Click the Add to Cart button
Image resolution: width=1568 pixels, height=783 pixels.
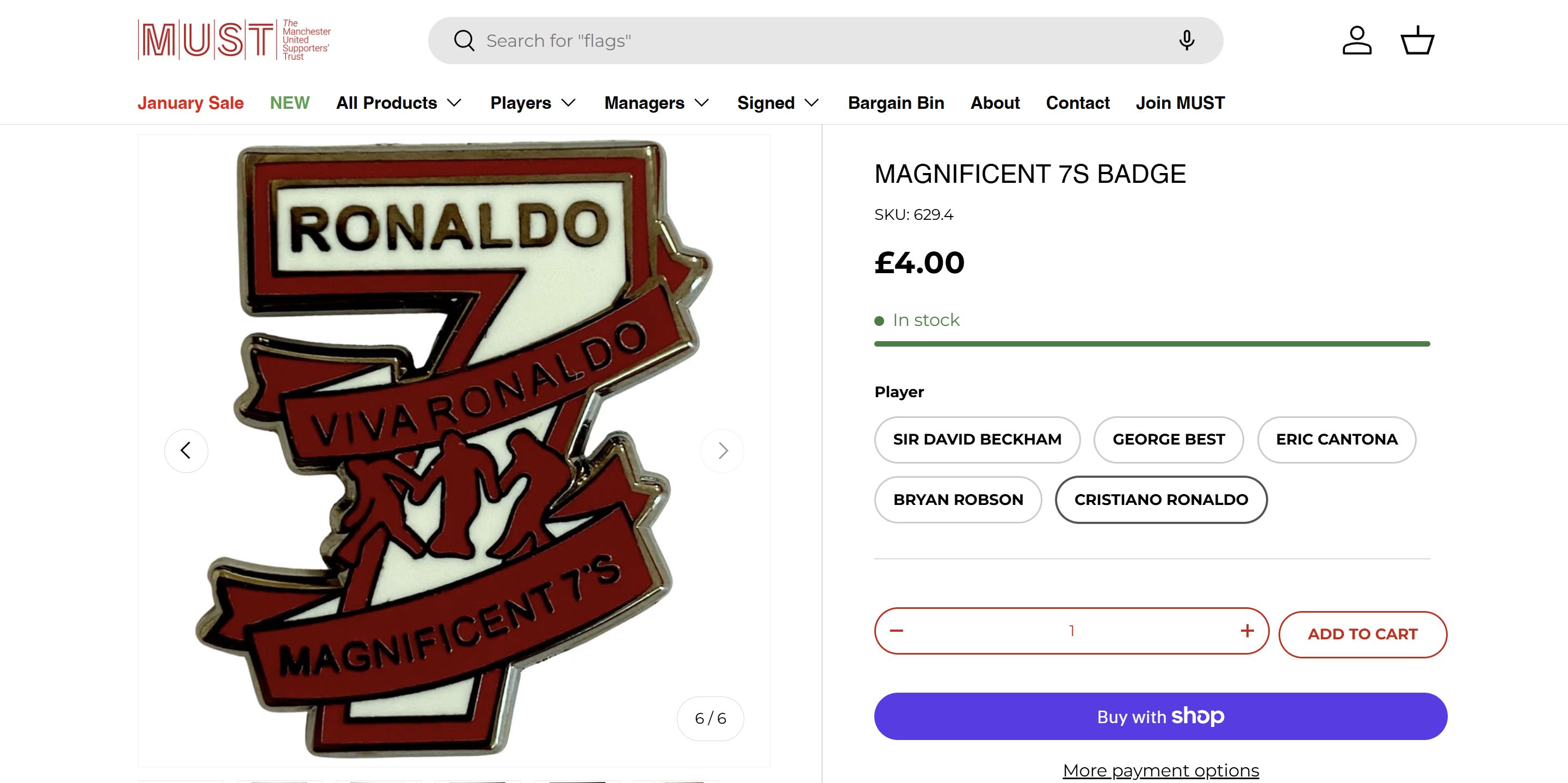[x=1362, y=634]
